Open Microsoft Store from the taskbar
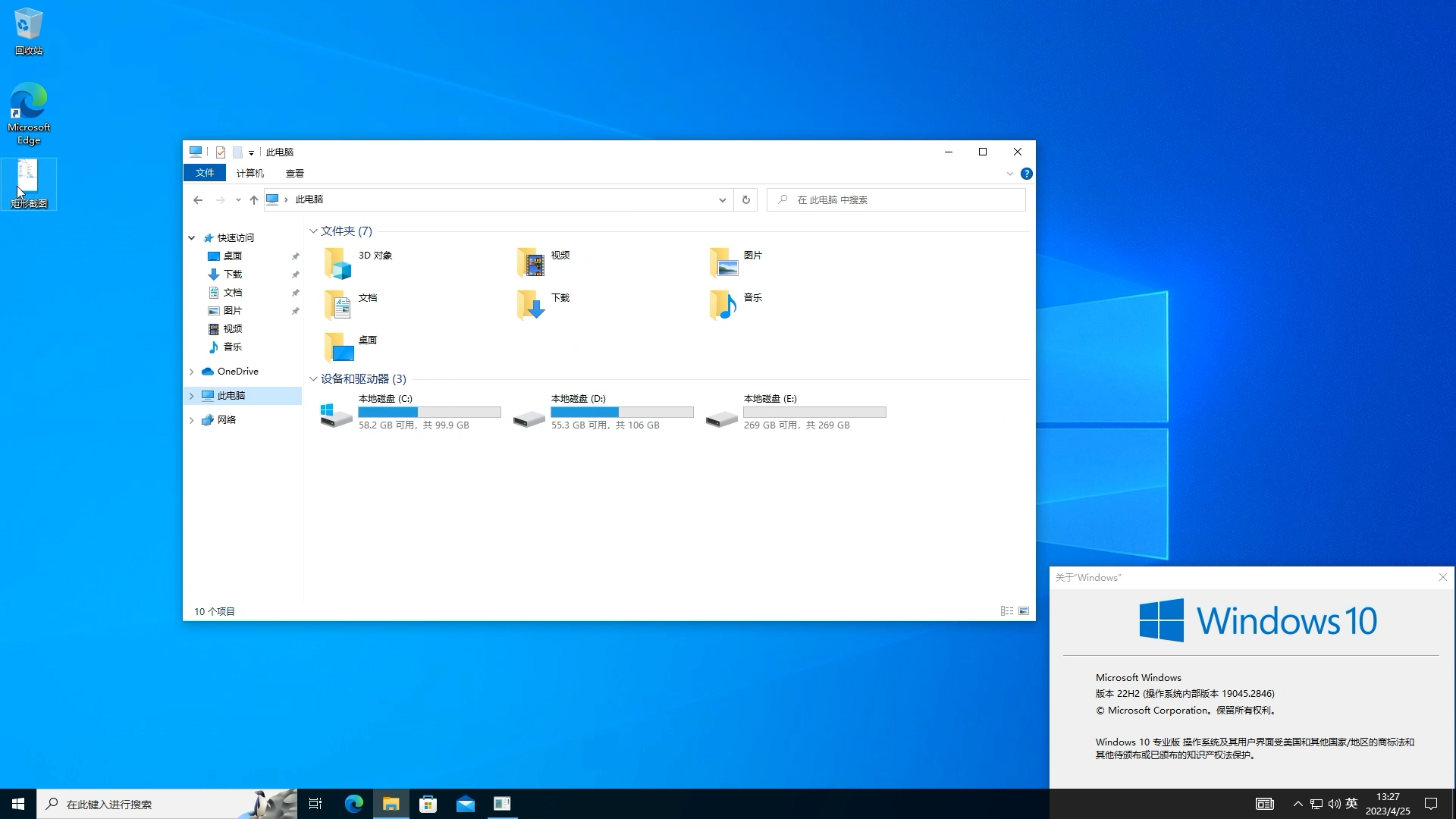This screenshot has width=1456, height=819. (x=428, y=803)
